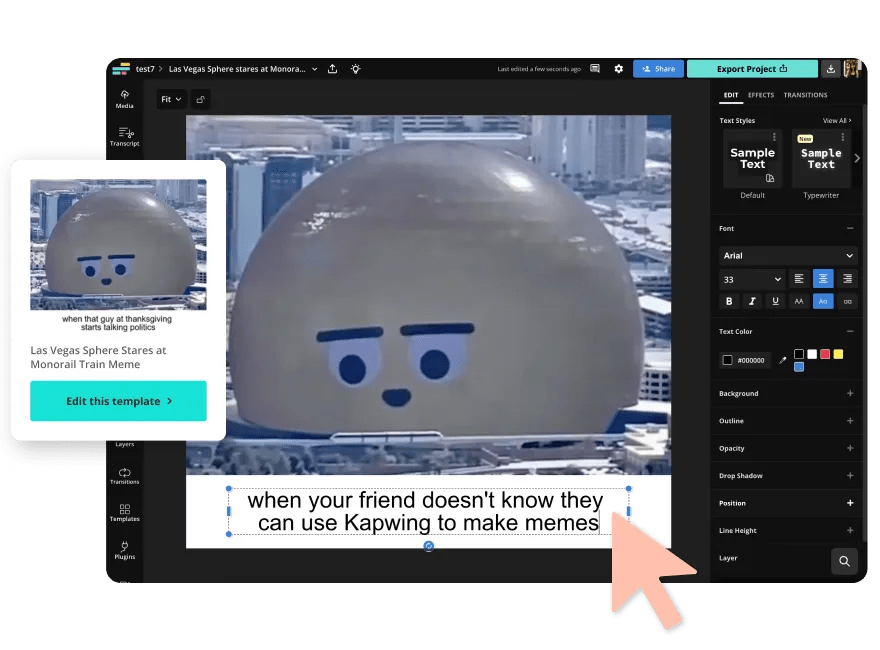Open the Typewriter text style options menu
Image resolution: width=880 pixels, height=650 pixels.
[842, 137]
